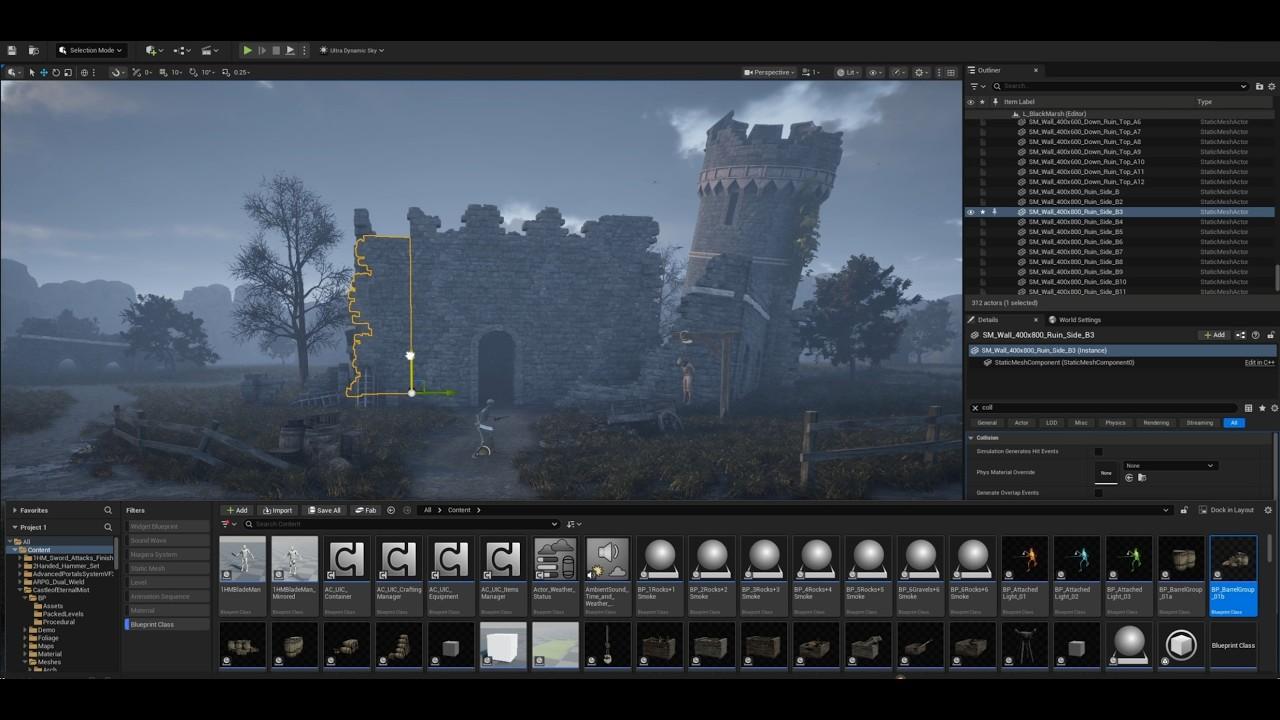The width and height of the screenshot is (1280, 720).
Task: Enable Simulation Generates Hit Events checkbox
Action: pyautogui.click(x=1098, y=451)
